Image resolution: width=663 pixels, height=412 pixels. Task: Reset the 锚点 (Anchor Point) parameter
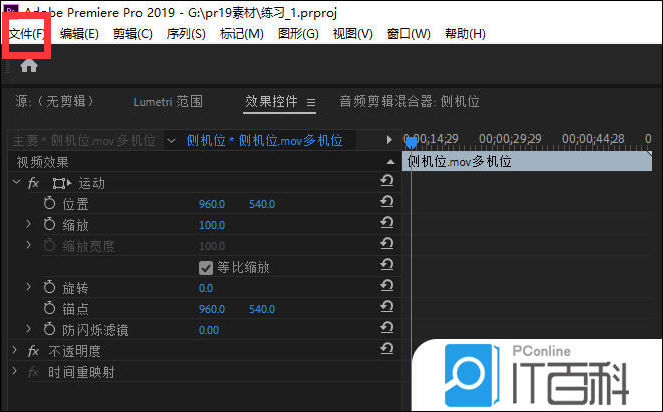[x=386, y=309]
